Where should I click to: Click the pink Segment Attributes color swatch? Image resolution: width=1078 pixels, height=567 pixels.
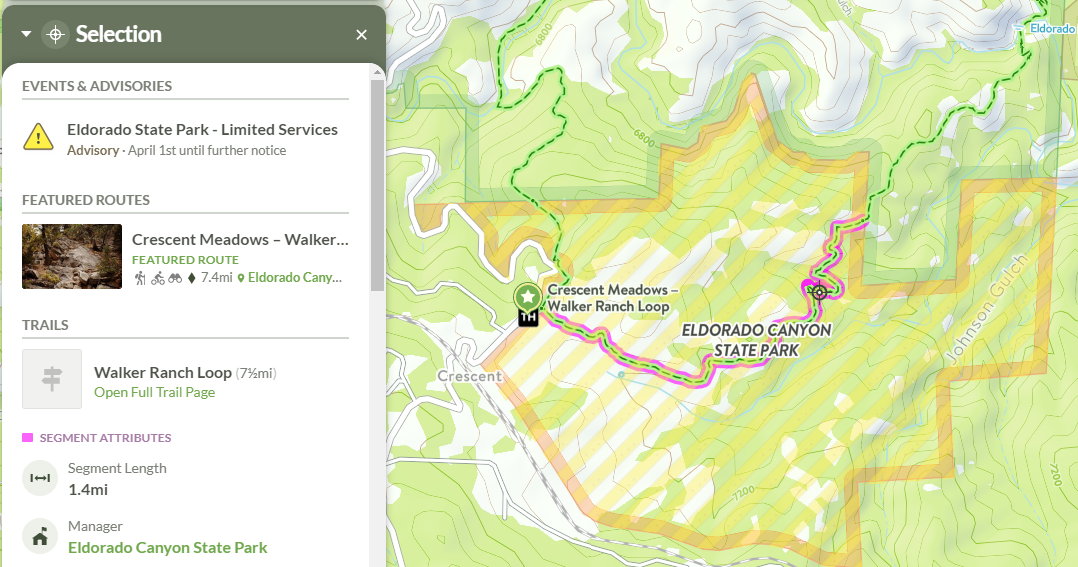coord(28,438)
